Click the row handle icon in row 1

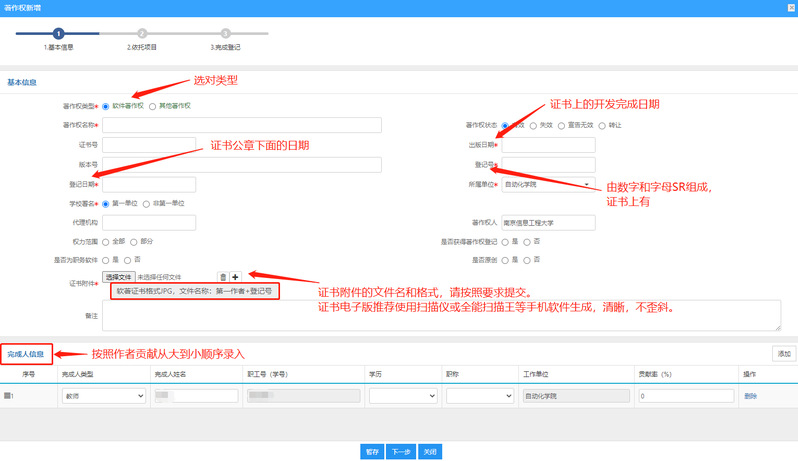tap(8, 396)
